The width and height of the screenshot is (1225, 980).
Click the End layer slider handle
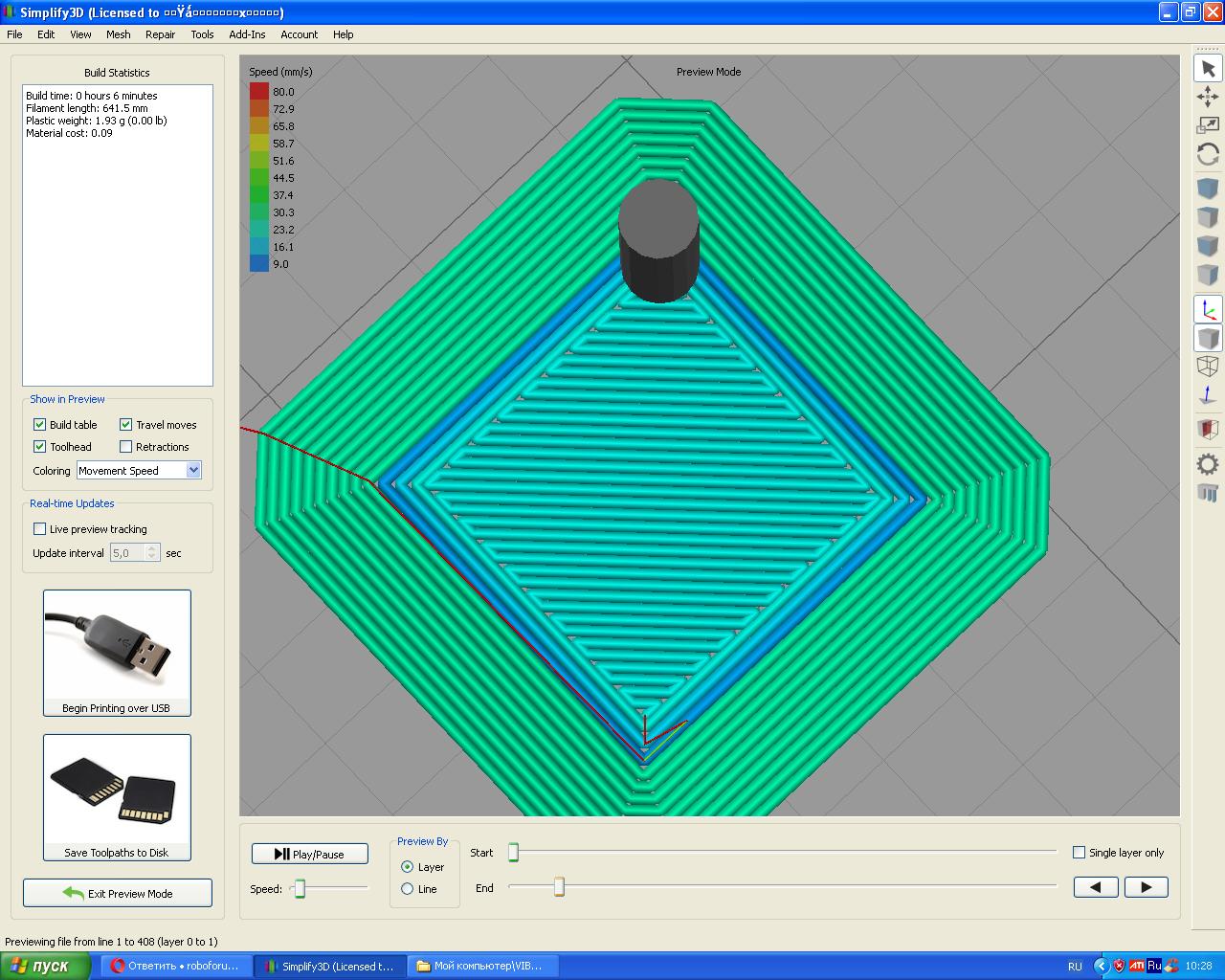pyautogui.click(x=559, y=887)
